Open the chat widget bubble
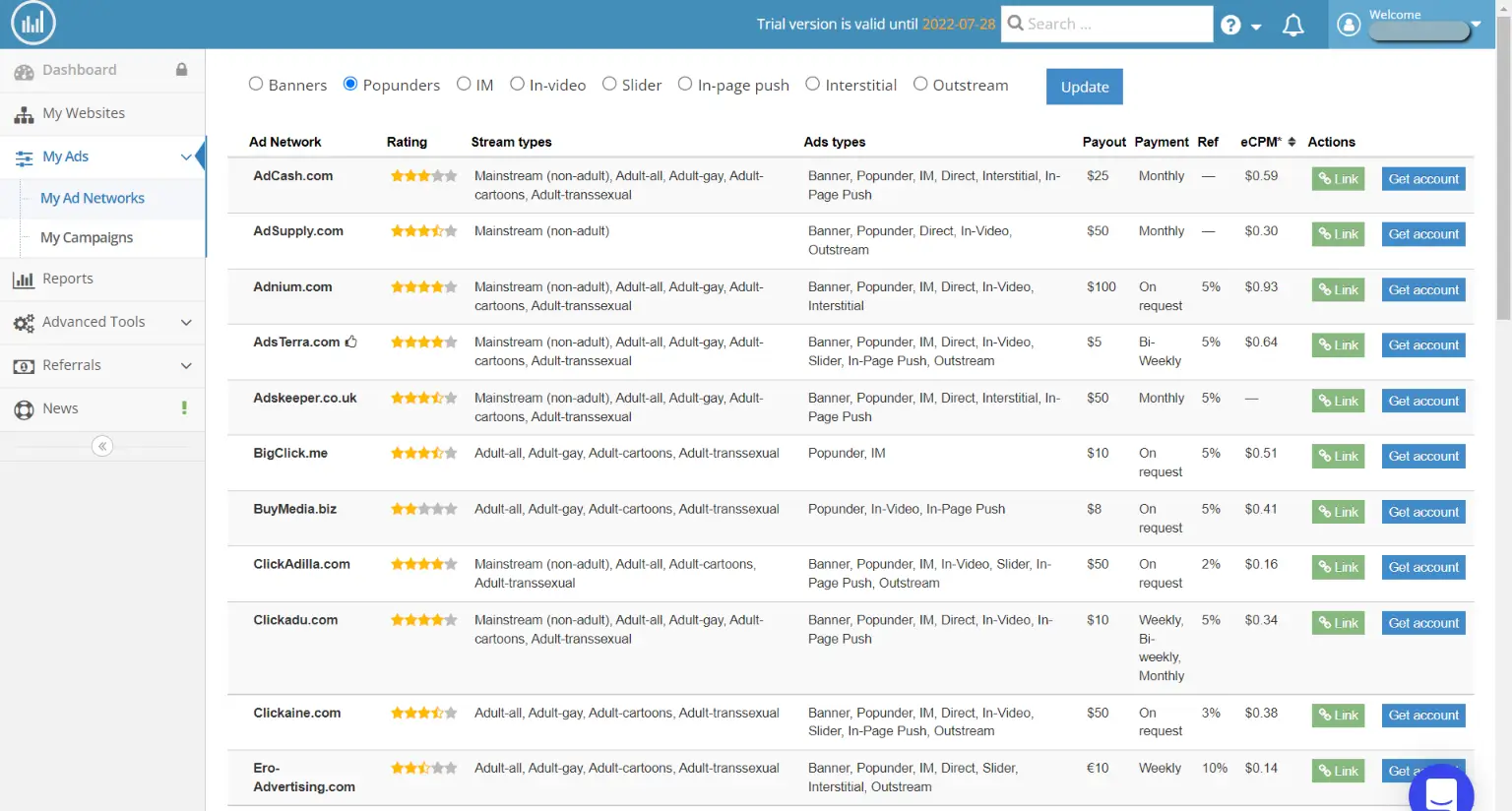The width and height of the screenshot is (1512, 811). [x=1441, y=789]
